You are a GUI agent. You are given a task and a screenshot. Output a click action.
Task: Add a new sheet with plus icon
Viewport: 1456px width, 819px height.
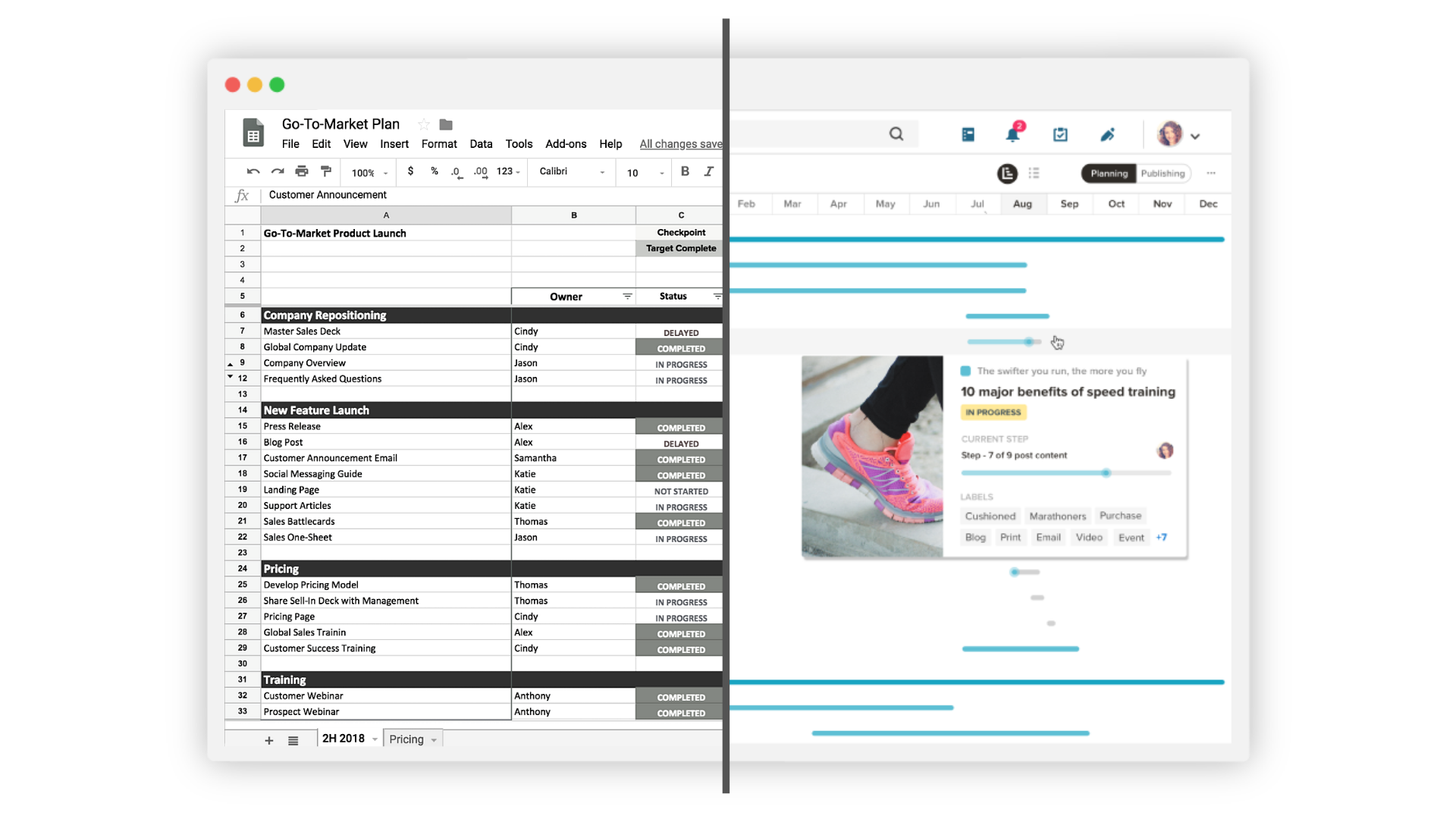[x=269, y=740]
